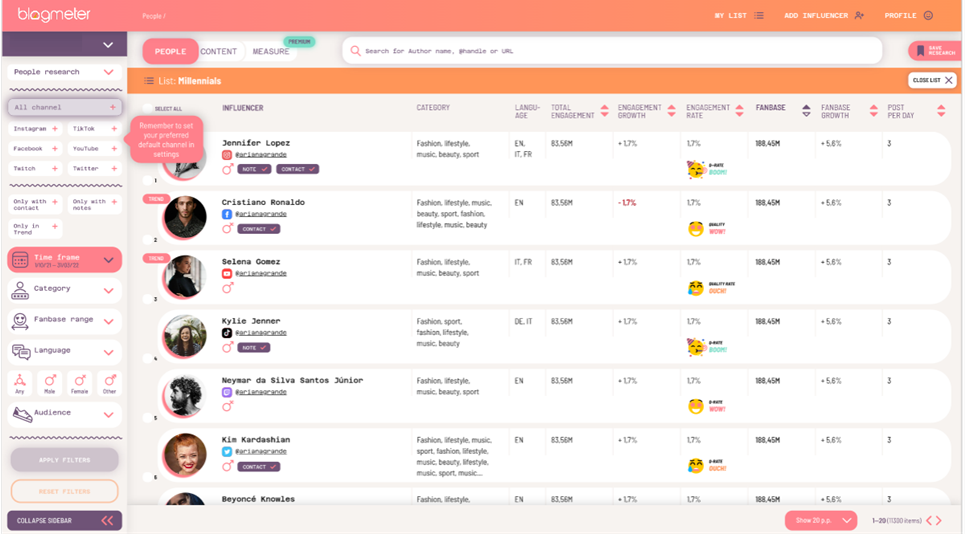Tick the checkbox for Cristiano Ronaldo row

coord(147,239)
